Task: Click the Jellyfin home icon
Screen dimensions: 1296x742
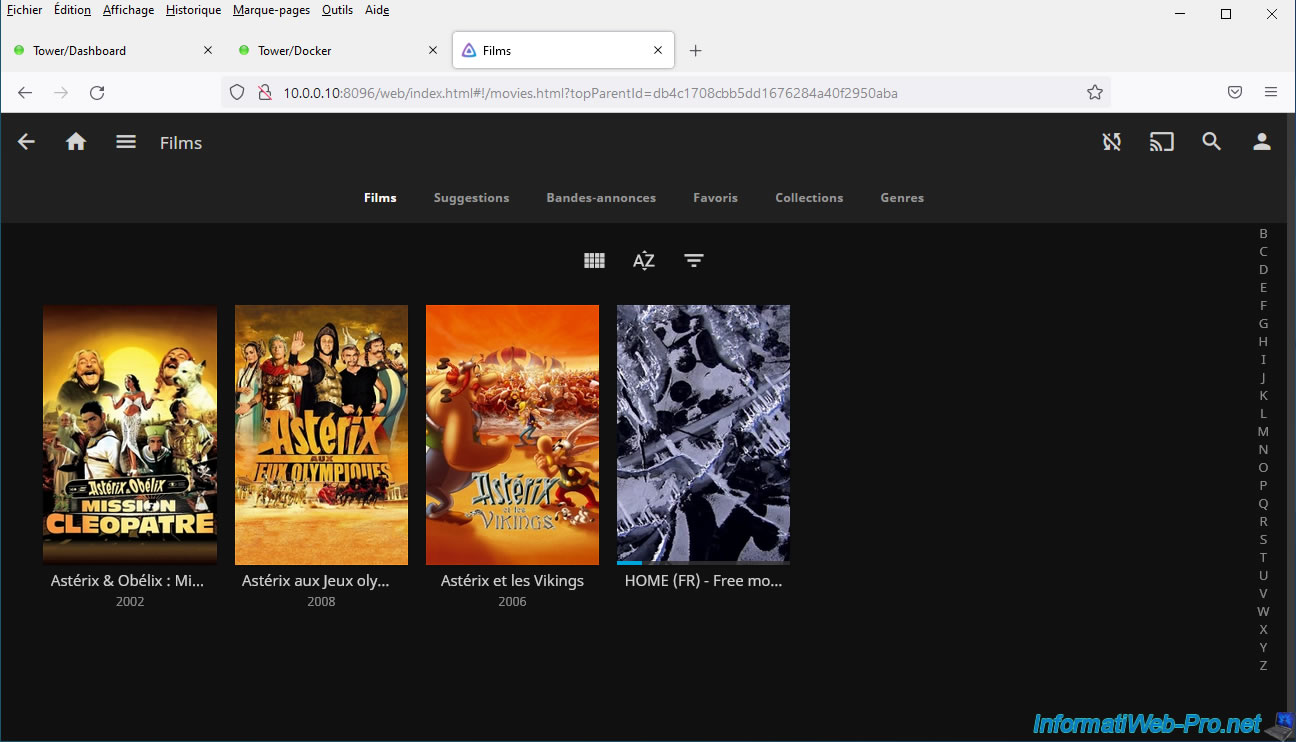Action: tap(76, 142)
